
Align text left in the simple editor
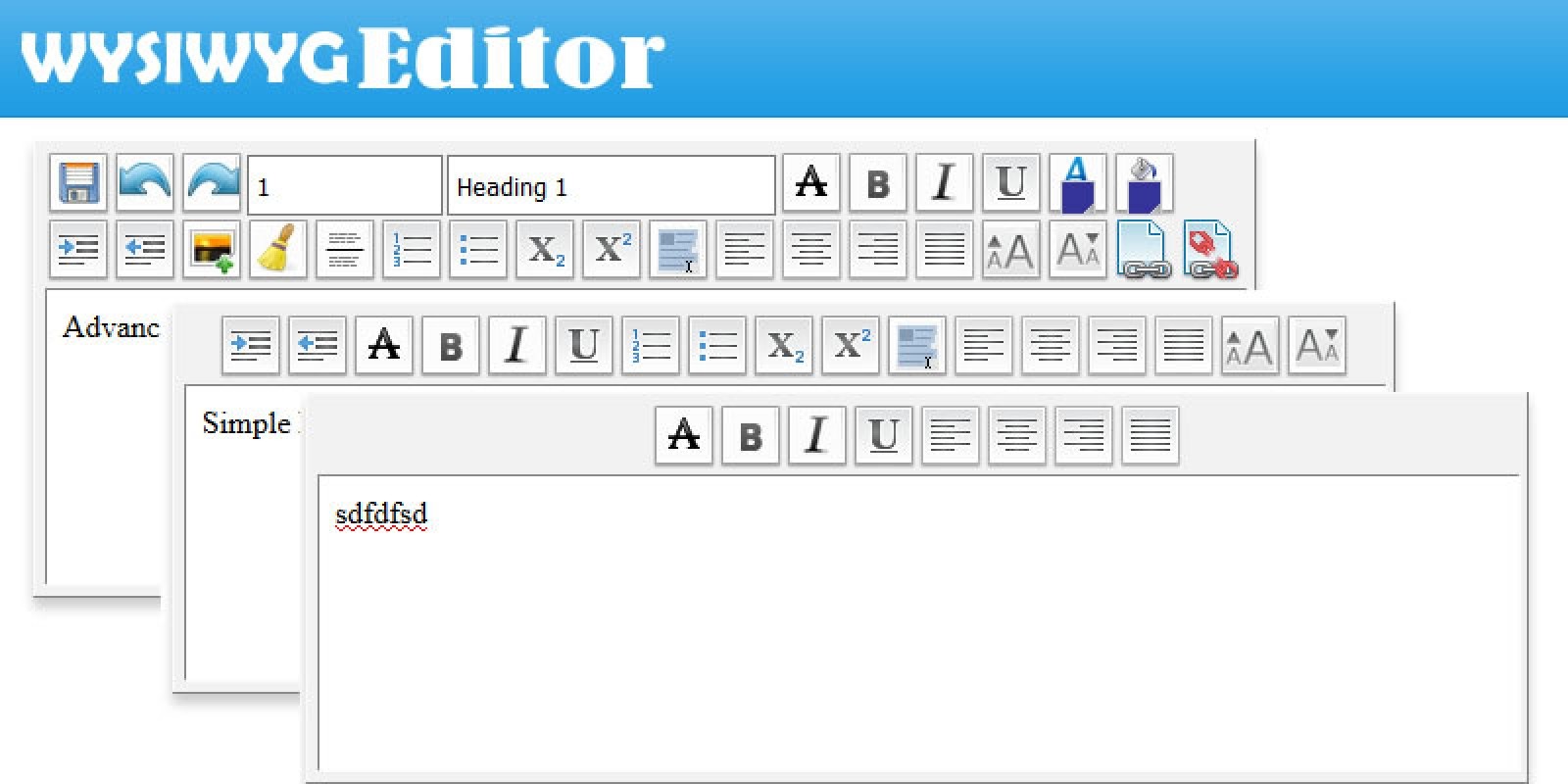tap(984, 345)
